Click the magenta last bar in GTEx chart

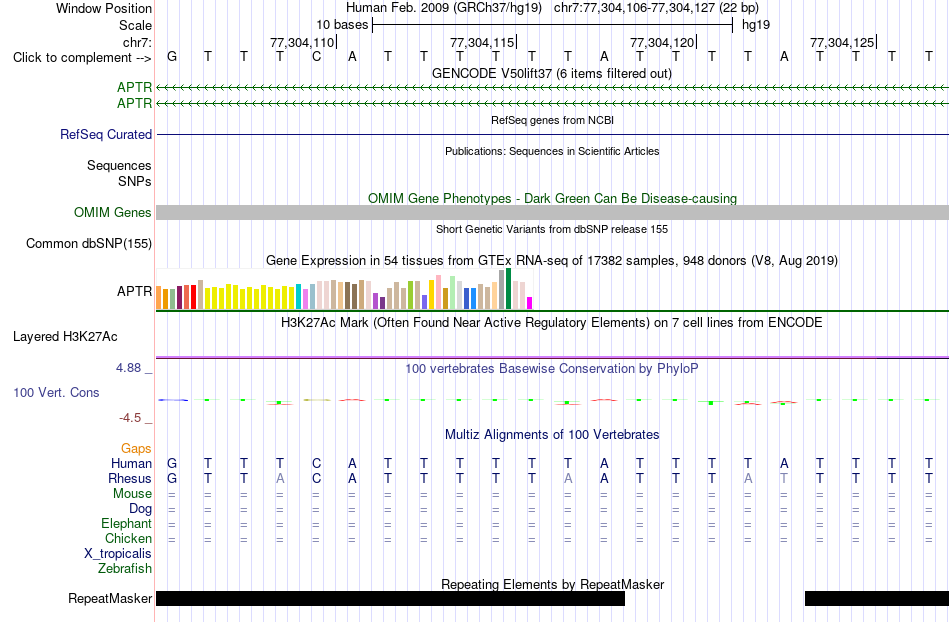(530, 303)
